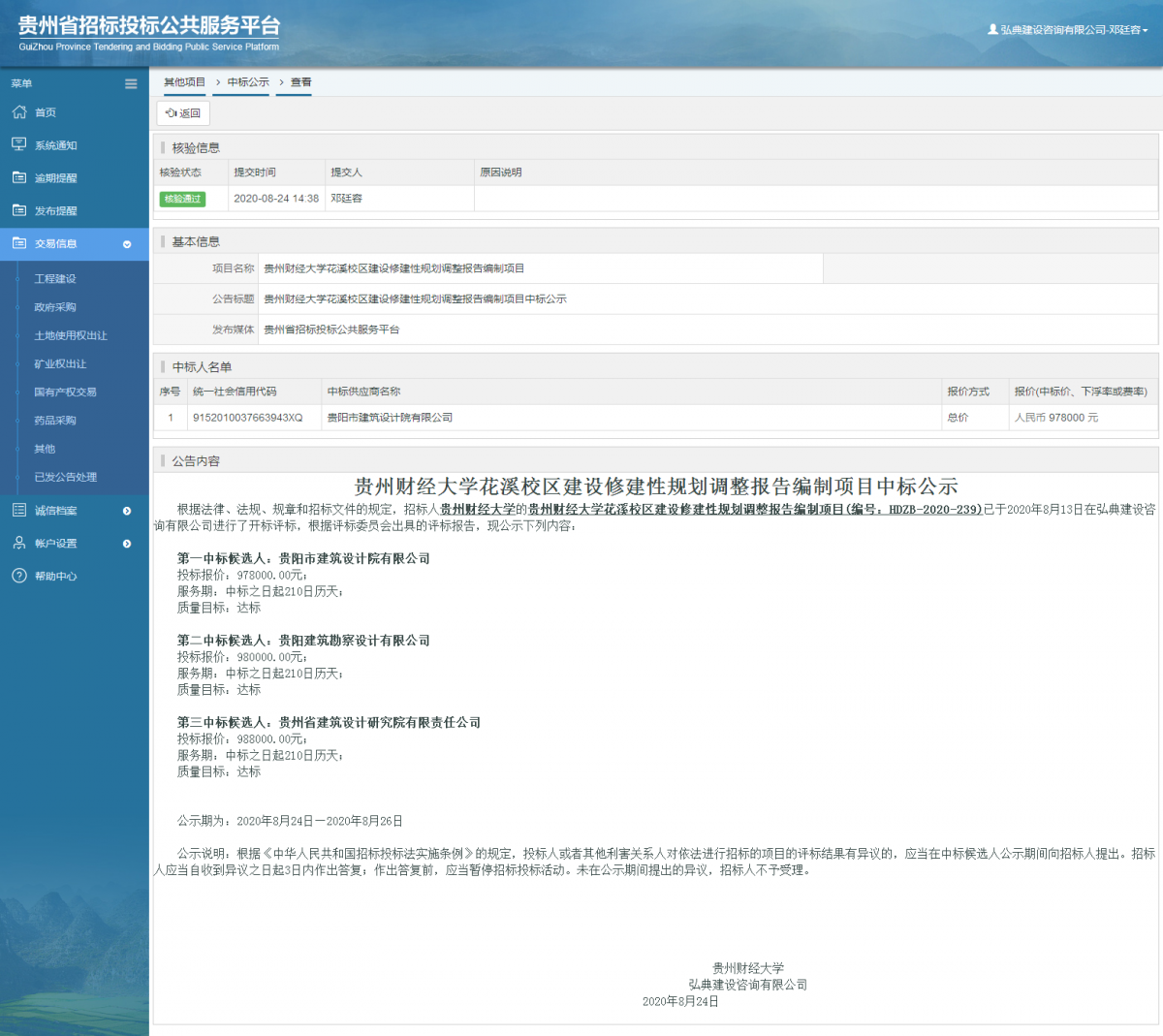Screen dimensions: 1163x1036
Task: Open 国有产权交易 submenu item
Action: pos(65,392)
